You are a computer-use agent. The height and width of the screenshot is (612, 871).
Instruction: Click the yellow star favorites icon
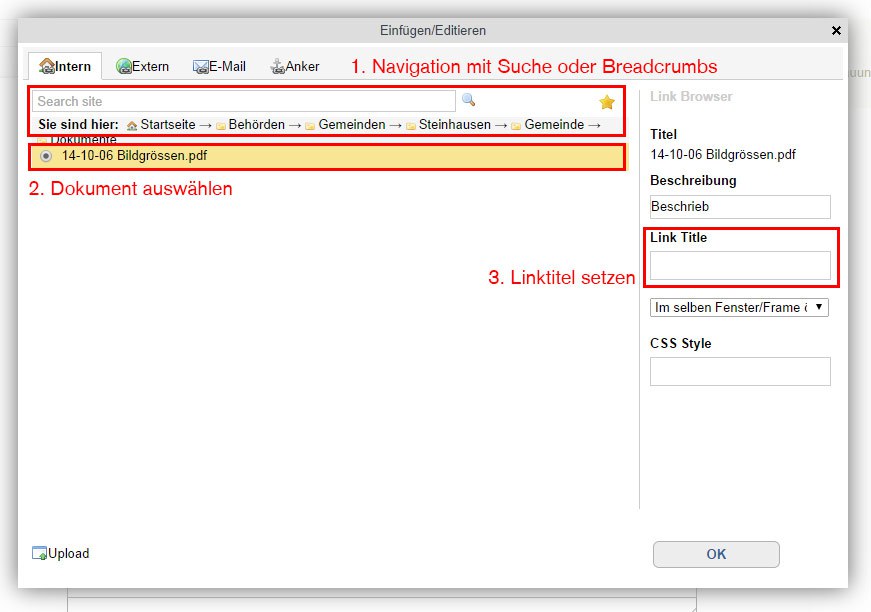coord(606,102)
